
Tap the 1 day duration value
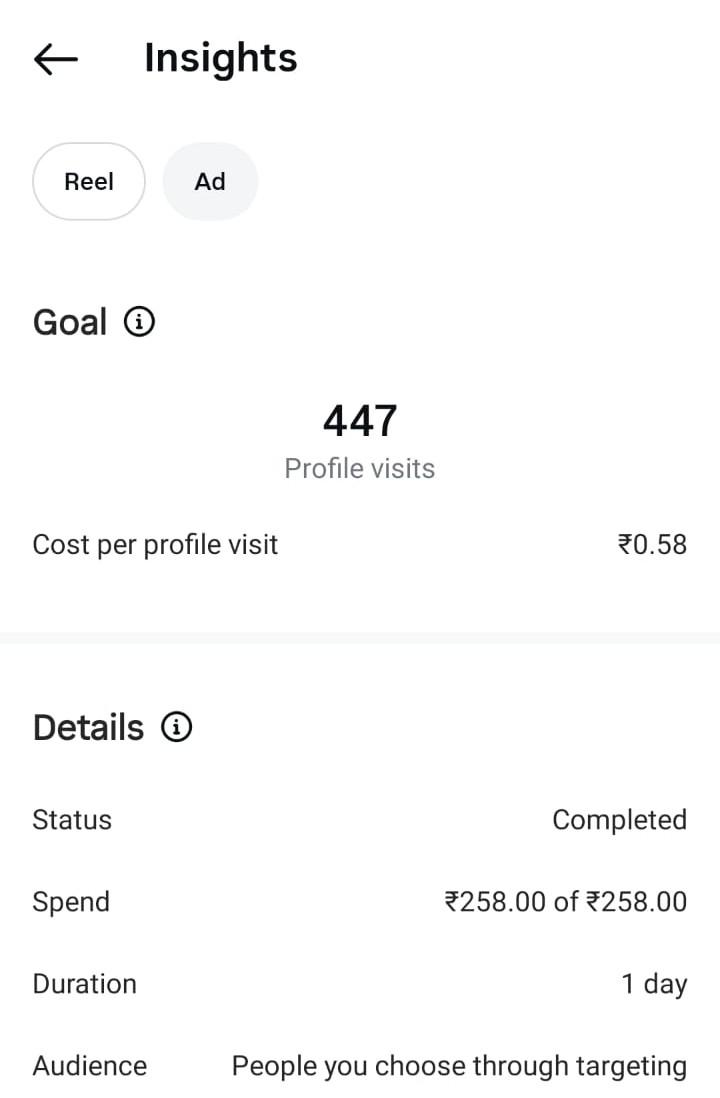[654, 984]
